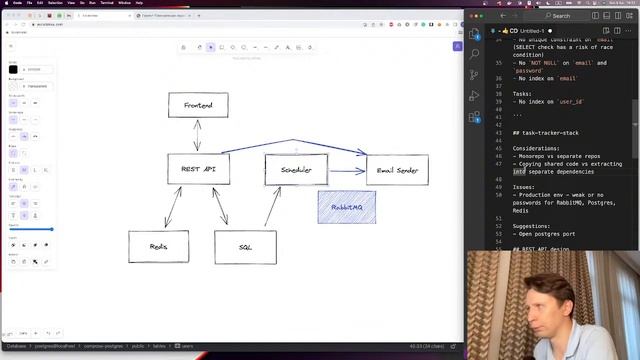The image size is (640, 360).
Task: Open VS Code editor More Actions ellipsis
Action: 628,31
